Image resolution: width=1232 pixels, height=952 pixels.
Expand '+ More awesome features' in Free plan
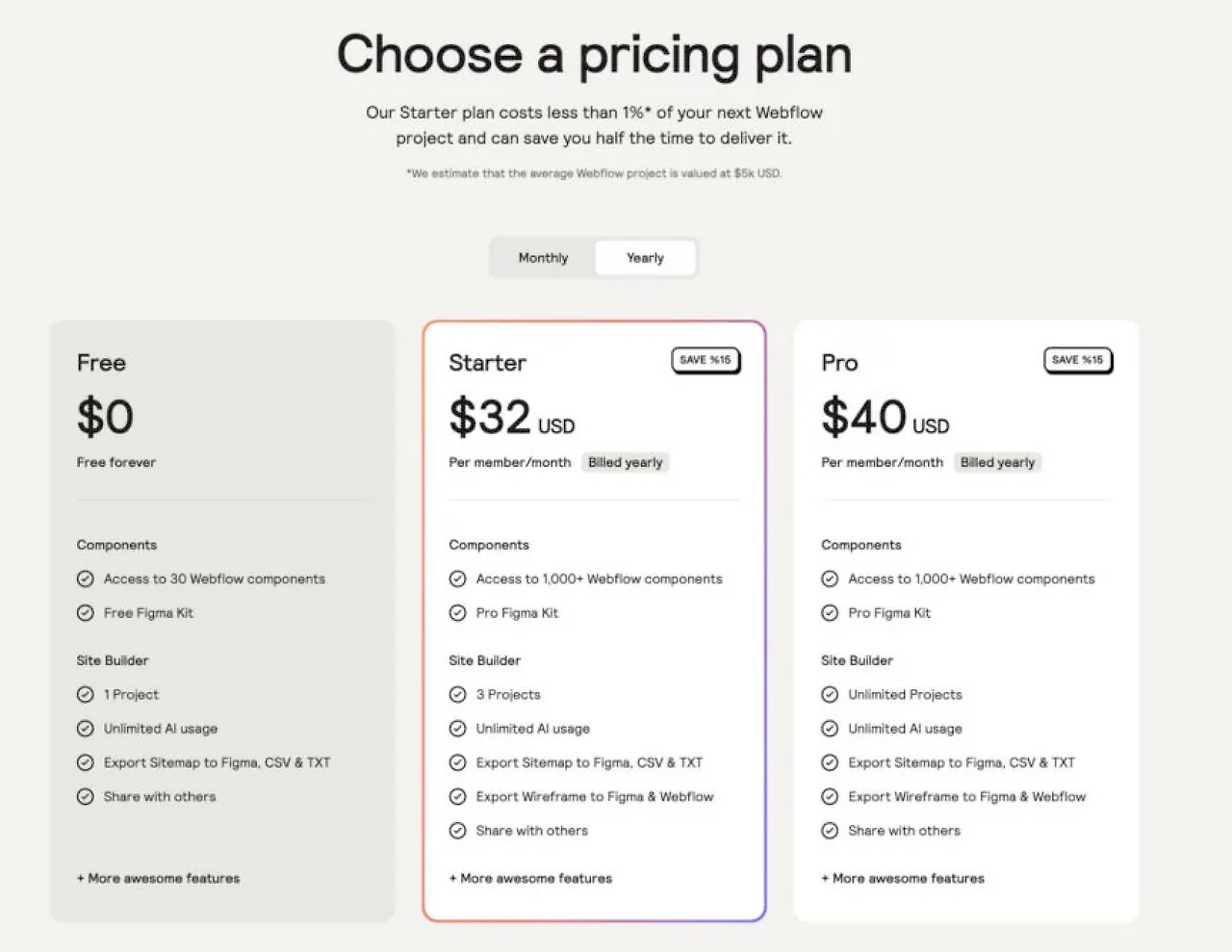click(x=159, y=879)
